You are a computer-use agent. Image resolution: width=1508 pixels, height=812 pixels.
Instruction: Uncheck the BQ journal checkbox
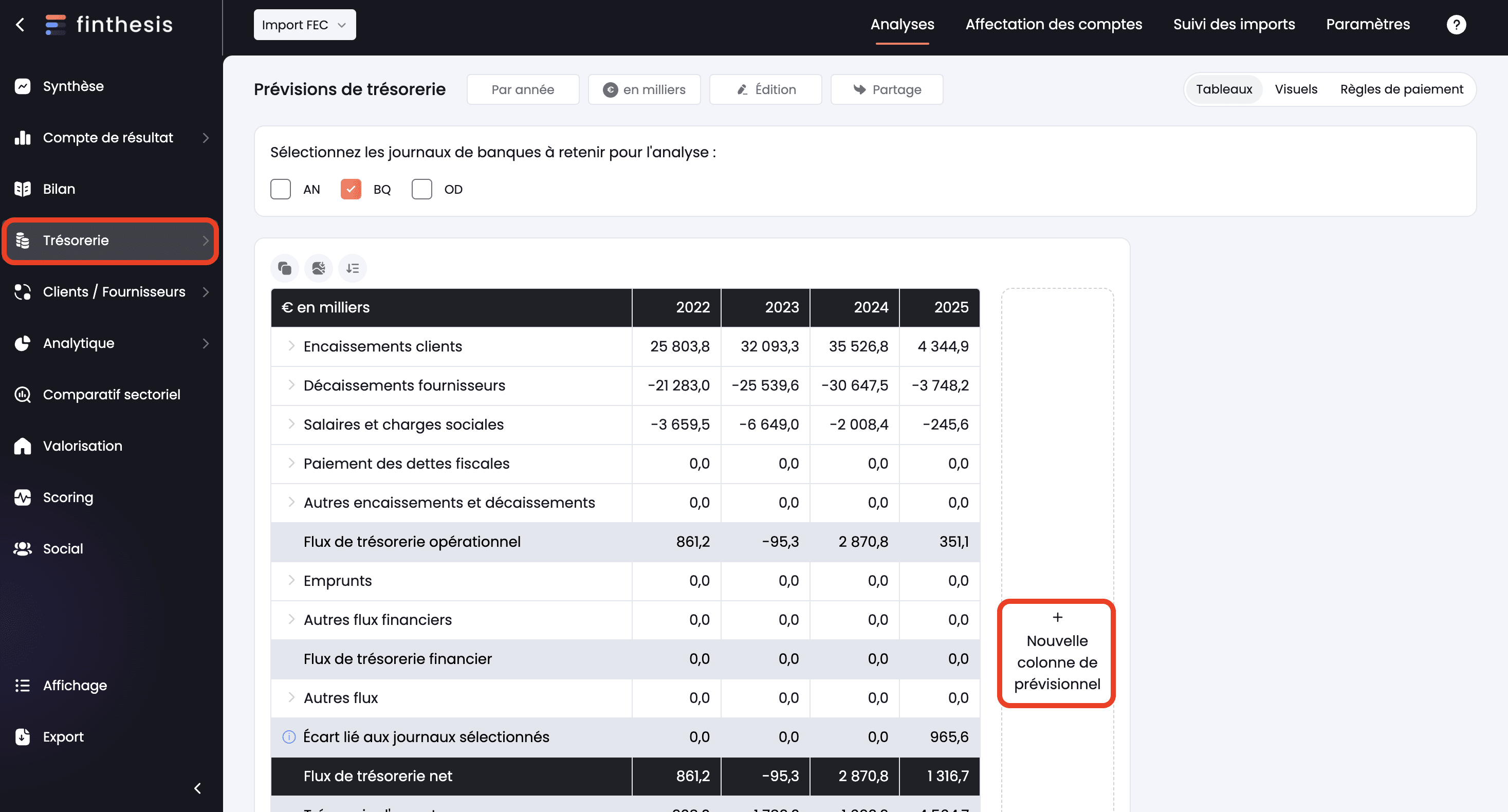351,189
